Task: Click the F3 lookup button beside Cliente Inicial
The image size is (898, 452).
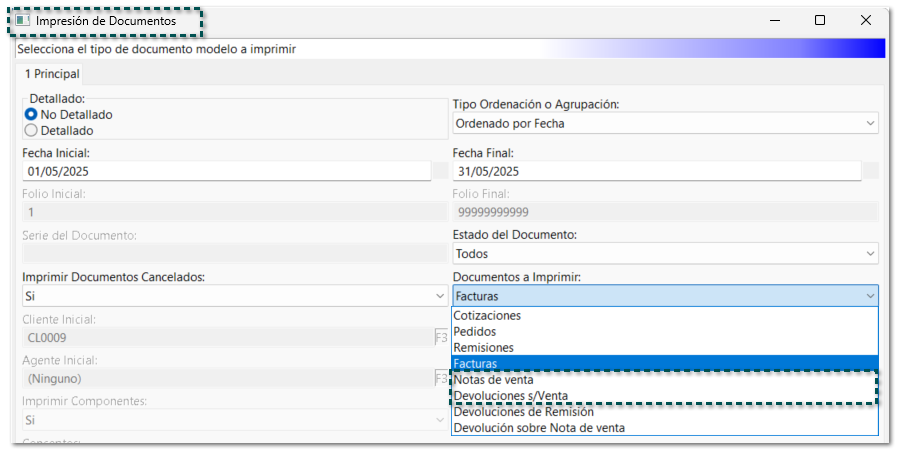Action: pyautogui.click(x=440, y=337)
